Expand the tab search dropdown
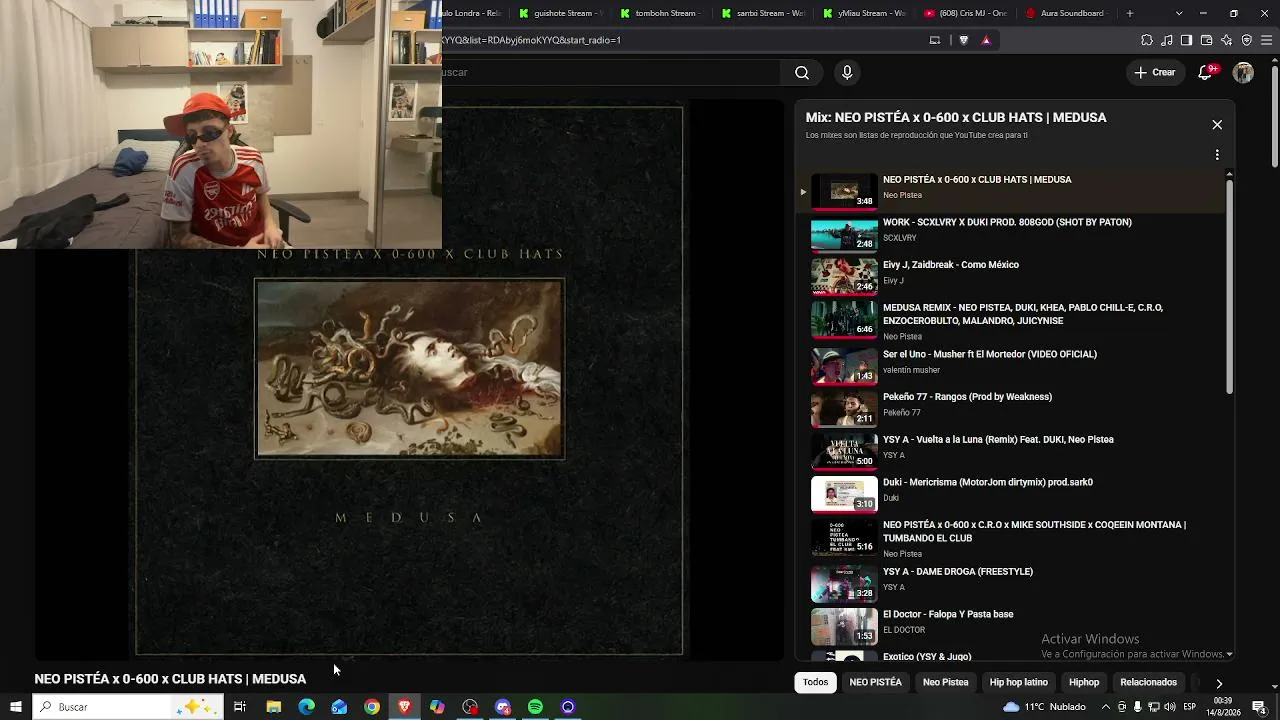 (x=1179, y=13)
